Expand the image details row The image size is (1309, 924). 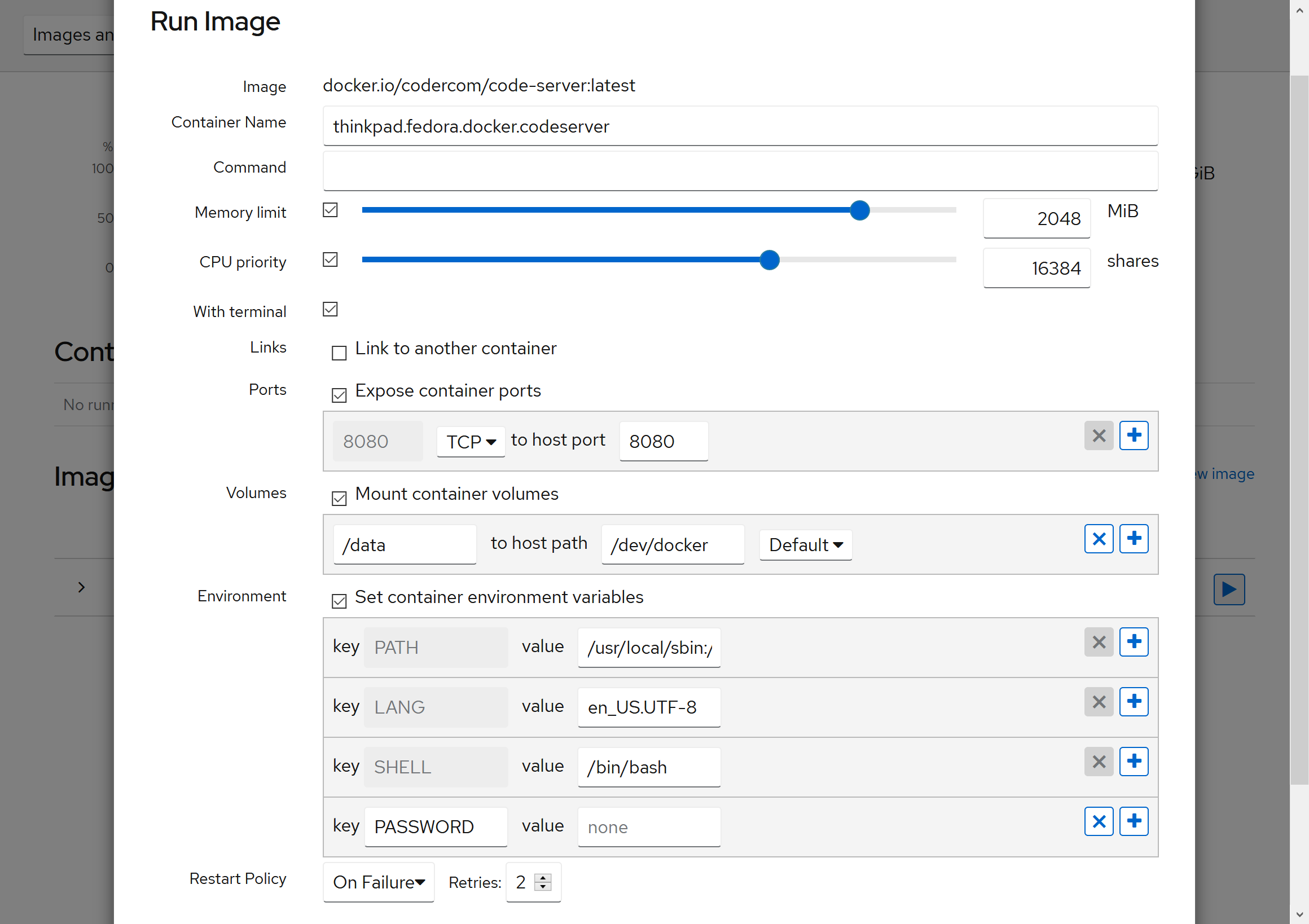(81, 587)
